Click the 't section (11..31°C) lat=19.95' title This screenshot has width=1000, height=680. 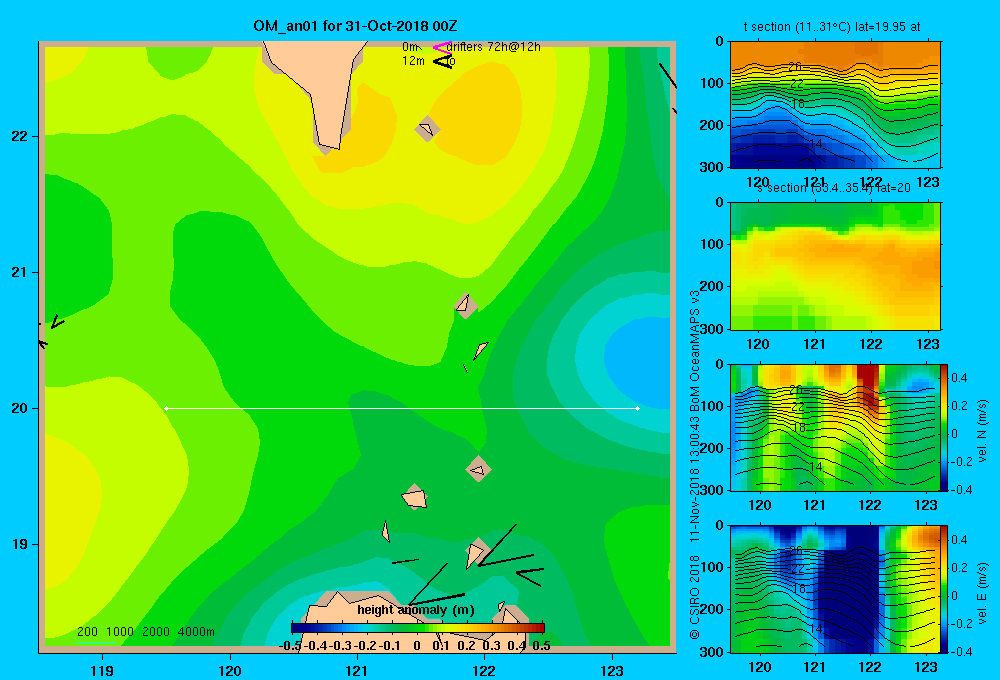832,27
